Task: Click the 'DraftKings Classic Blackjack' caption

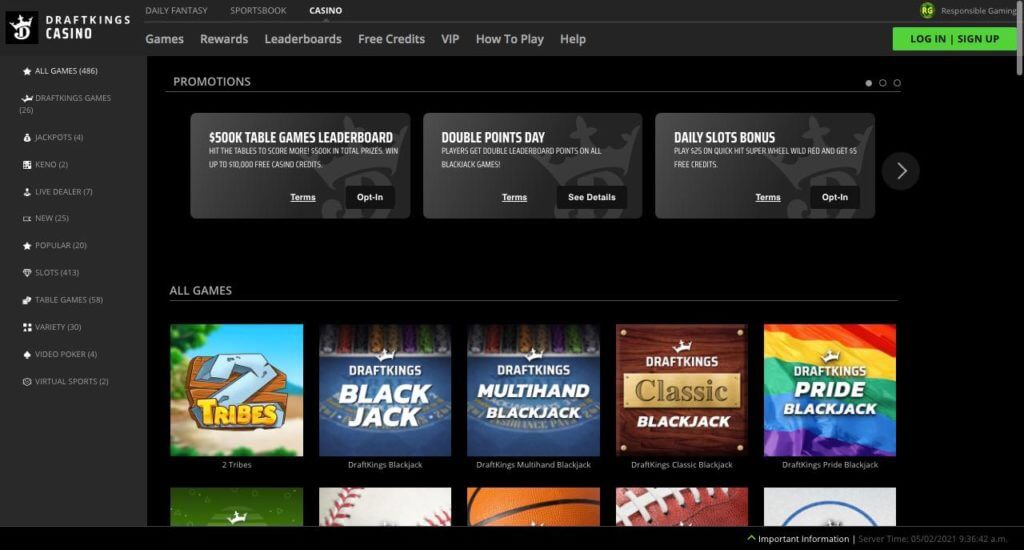Action: [682, 465]
